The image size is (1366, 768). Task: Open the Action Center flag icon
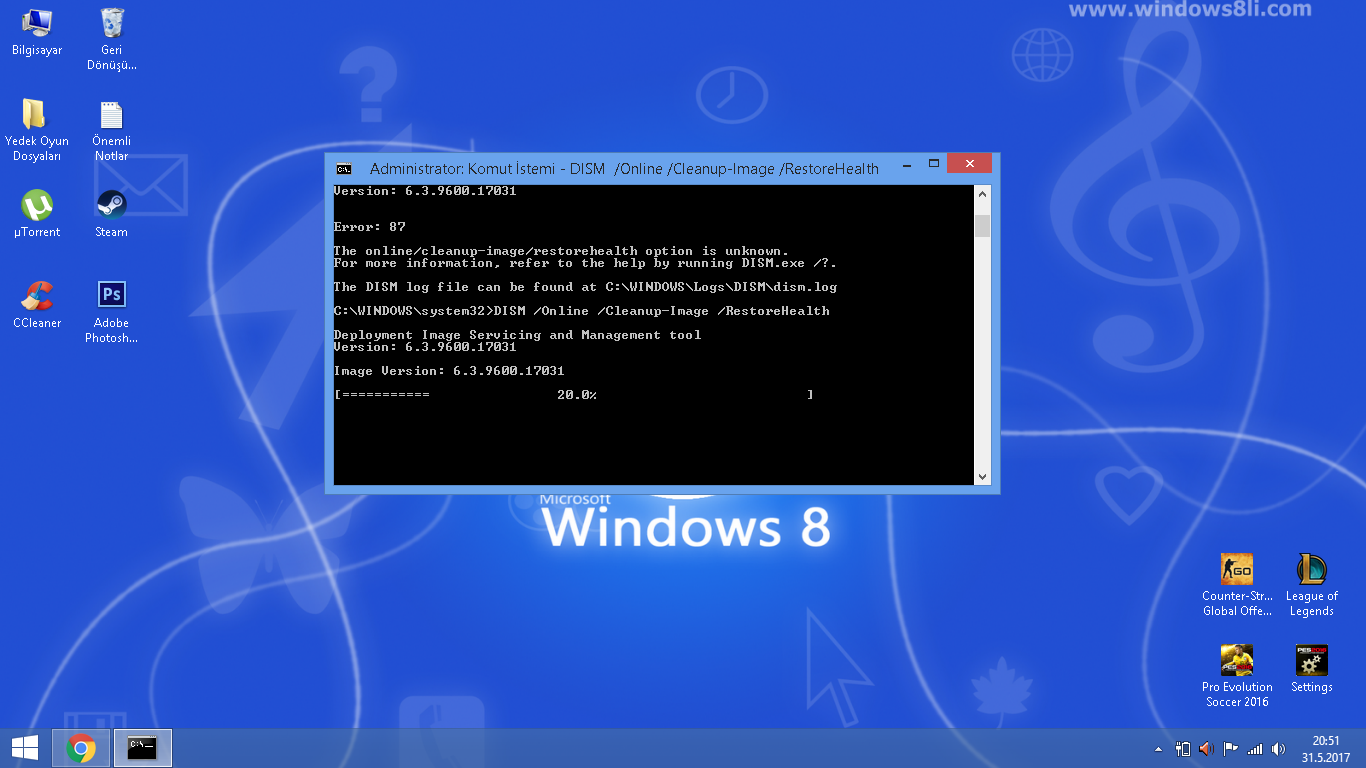(x=1231, y=748)
